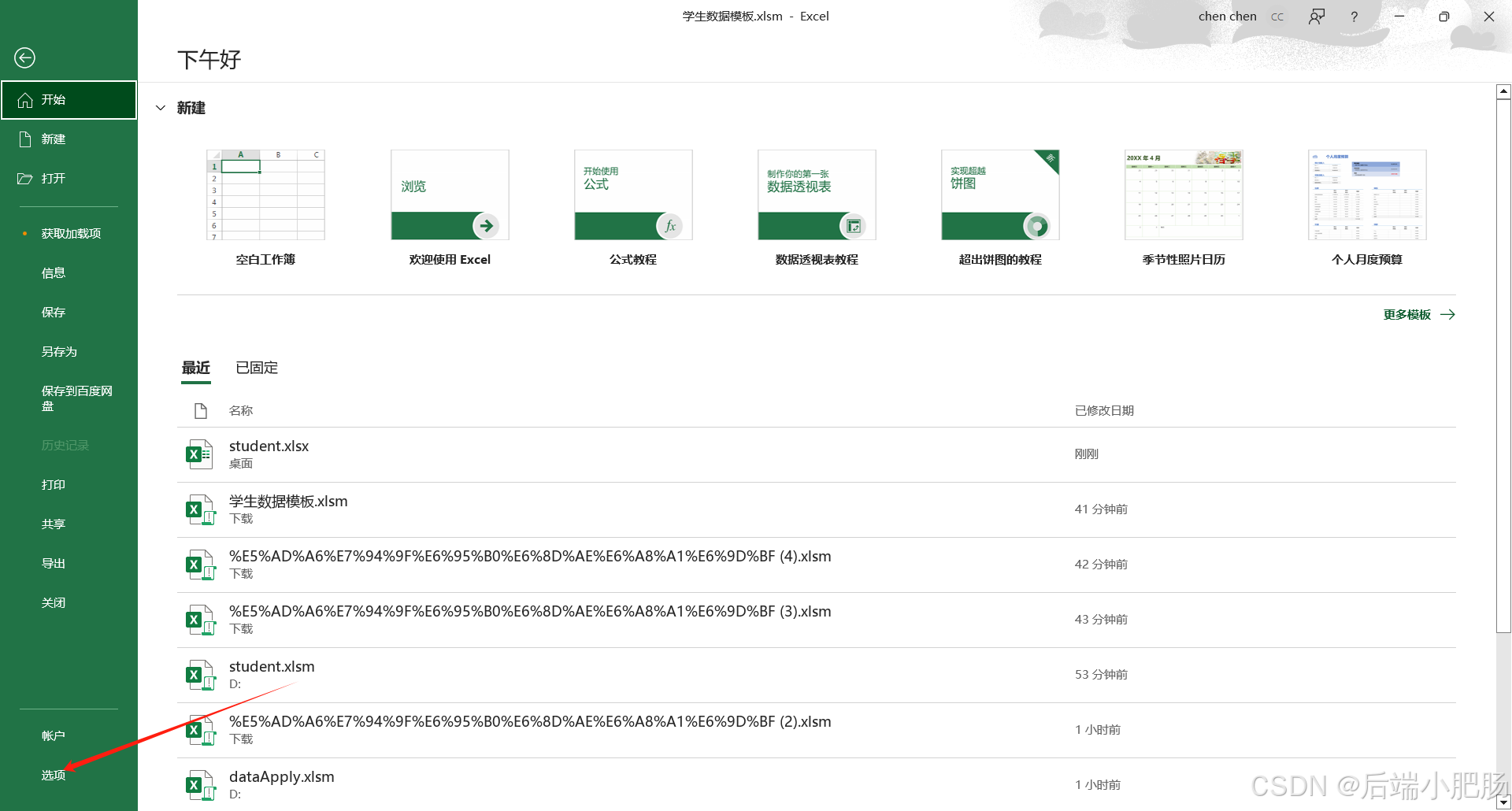Open the 数据透视表教程 template
Screen dimensions: 1512x811
(817, 195)
